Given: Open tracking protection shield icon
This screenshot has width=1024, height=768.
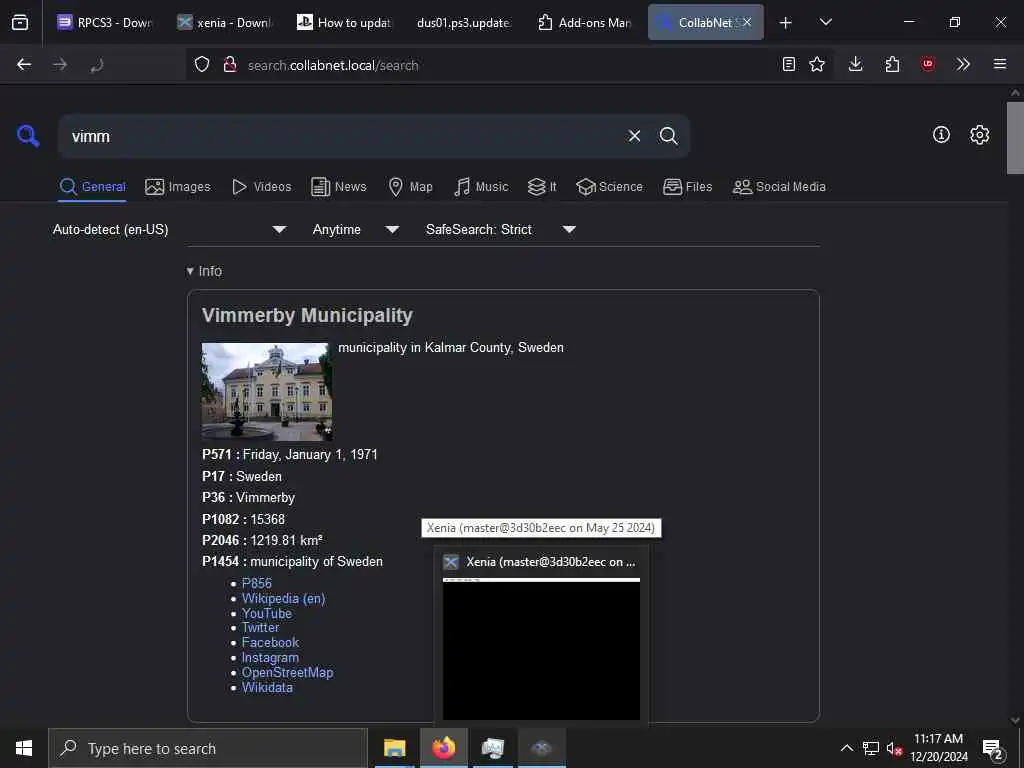Looking at the screenshot, I should [202, 64].
